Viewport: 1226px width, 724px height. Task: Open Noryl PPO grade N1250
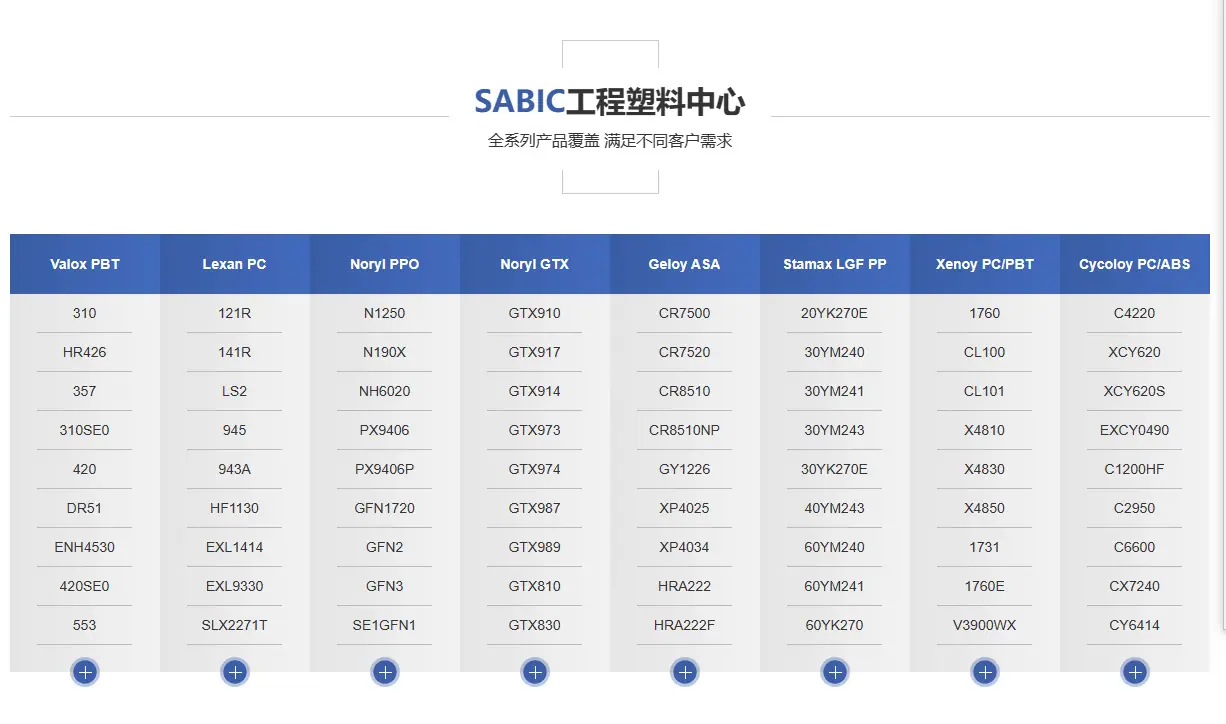(385, 313)
